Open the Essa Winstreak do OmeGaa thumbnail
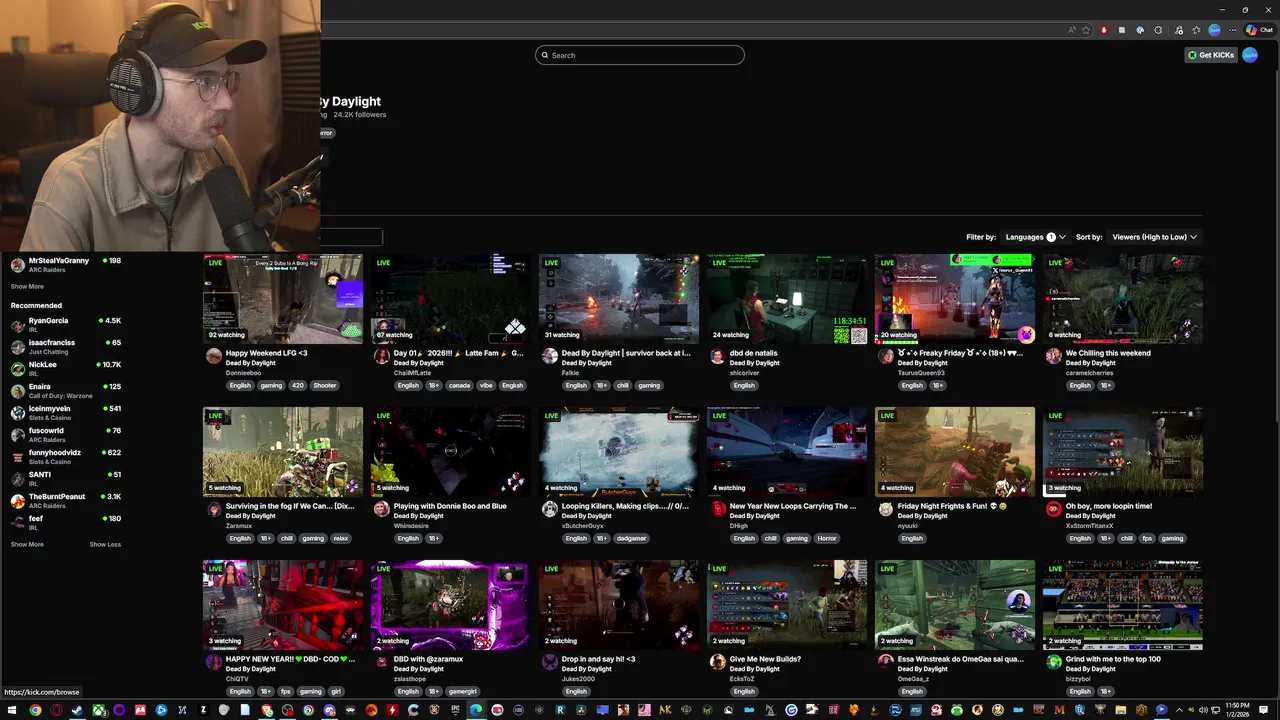1280x720 pixels. tap(955, 605)
